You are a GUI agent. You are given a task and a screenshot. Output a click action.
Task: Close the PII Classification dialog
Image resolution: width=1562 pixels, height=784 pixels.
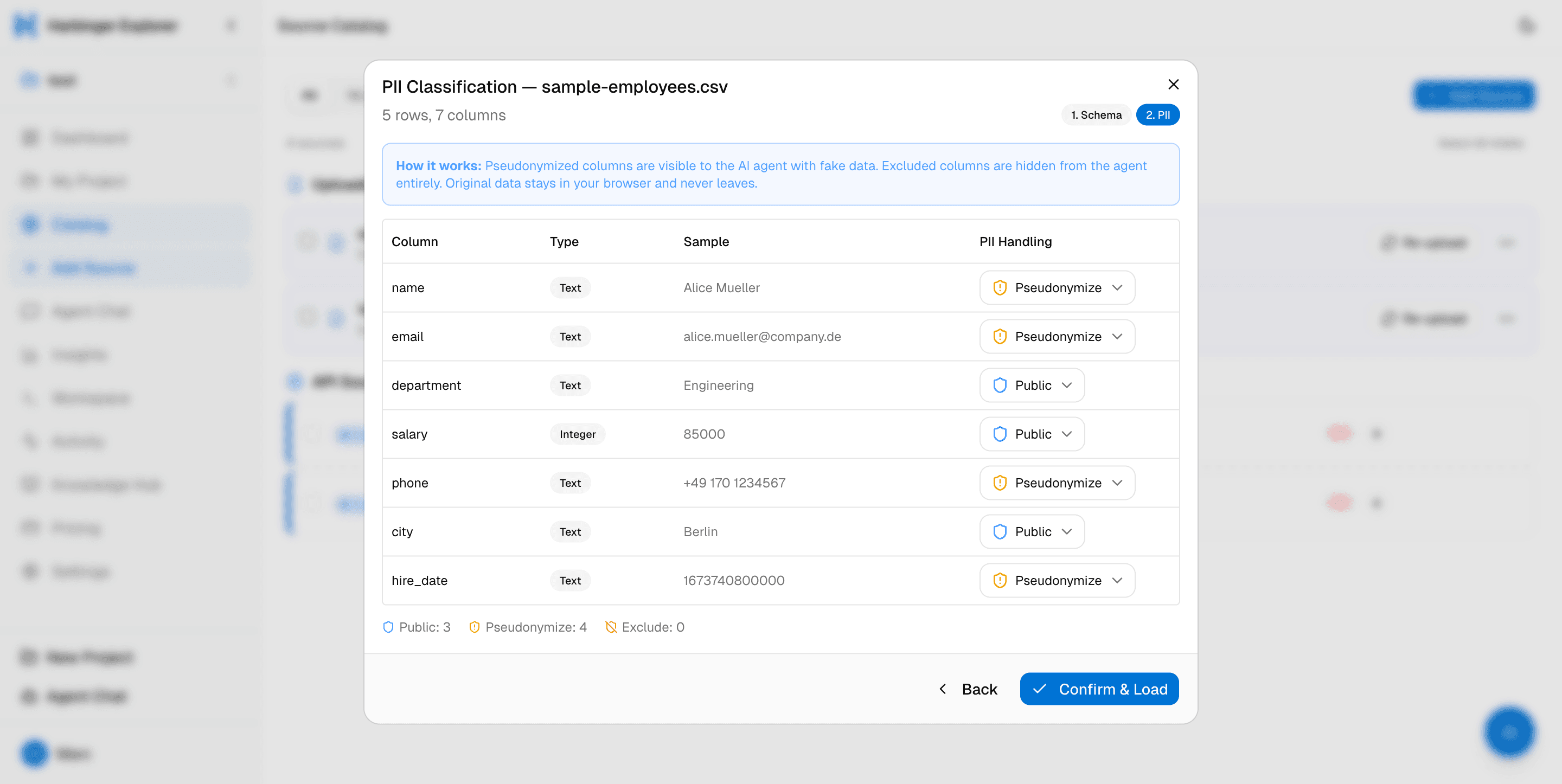click(1173, 85)
